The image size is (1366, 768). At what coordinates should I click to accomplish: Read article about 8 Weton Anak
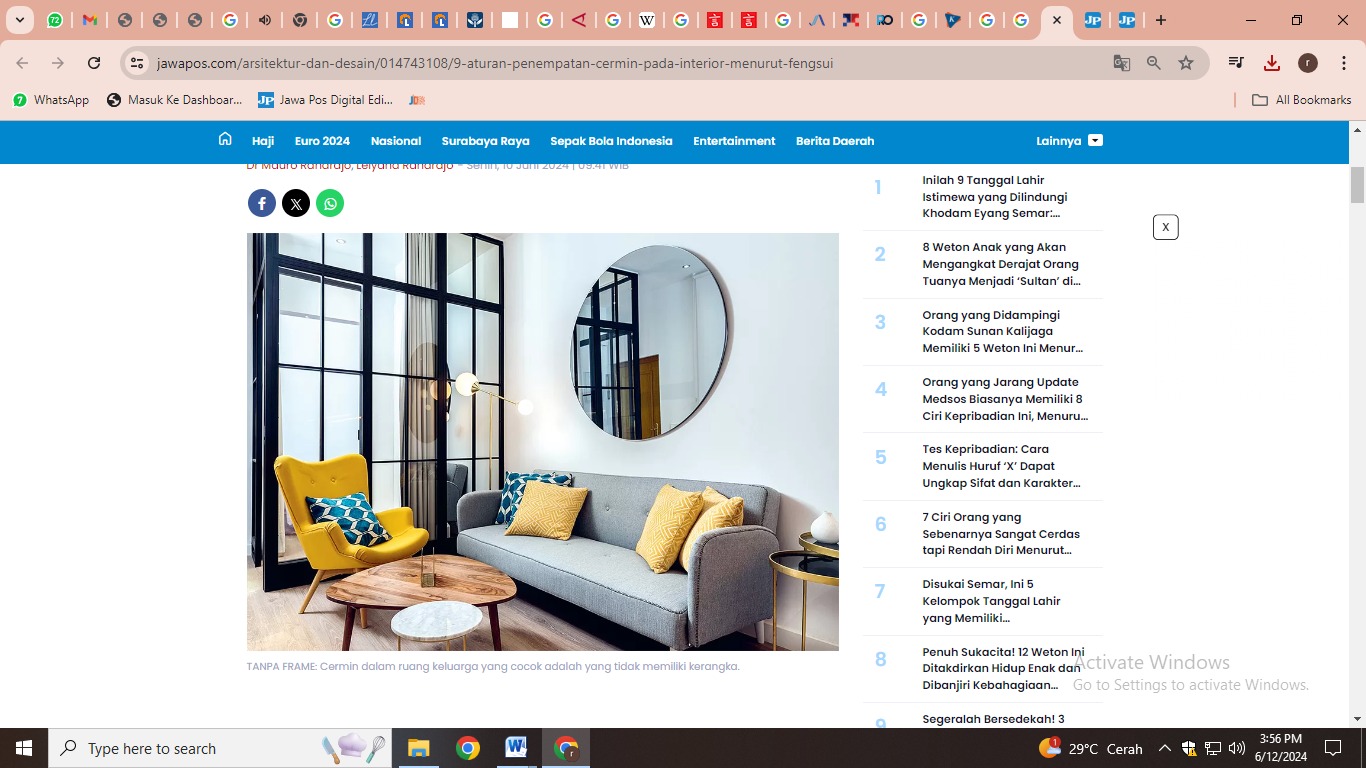(x=1000, y=264)
